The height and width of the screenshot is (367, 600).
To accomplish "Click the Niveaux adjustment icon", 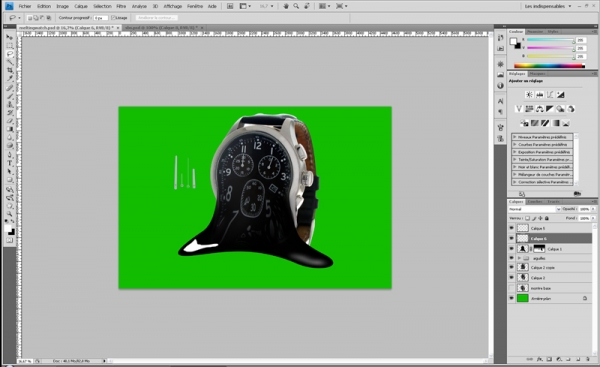I will 540,95.
